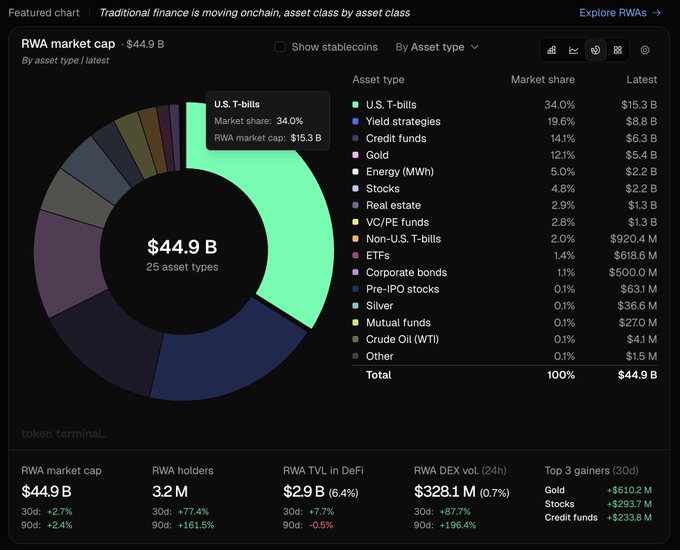
Task: Select the Mutual funds legend label
Action: pyautogui.click(x=398, y=323)
